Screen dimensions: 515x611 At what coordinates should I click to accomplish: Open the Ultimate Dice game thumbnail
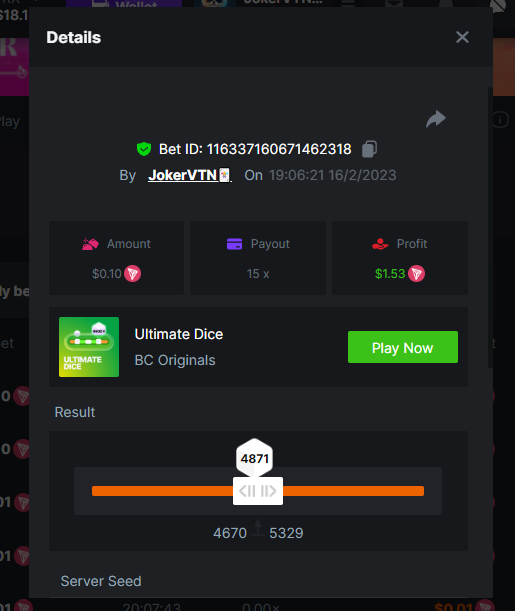(x=89, y=347)
